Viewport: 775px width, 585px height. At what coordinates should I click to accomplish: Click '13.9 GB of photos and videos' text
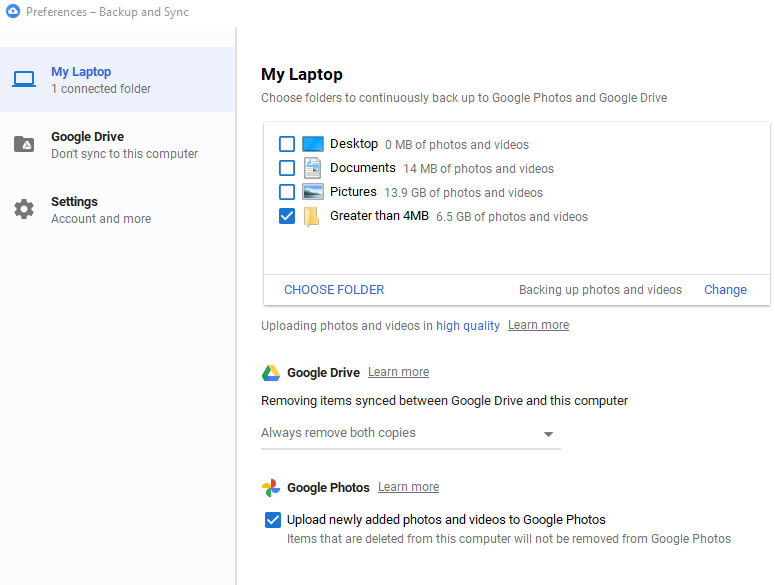tap(464, 193)
